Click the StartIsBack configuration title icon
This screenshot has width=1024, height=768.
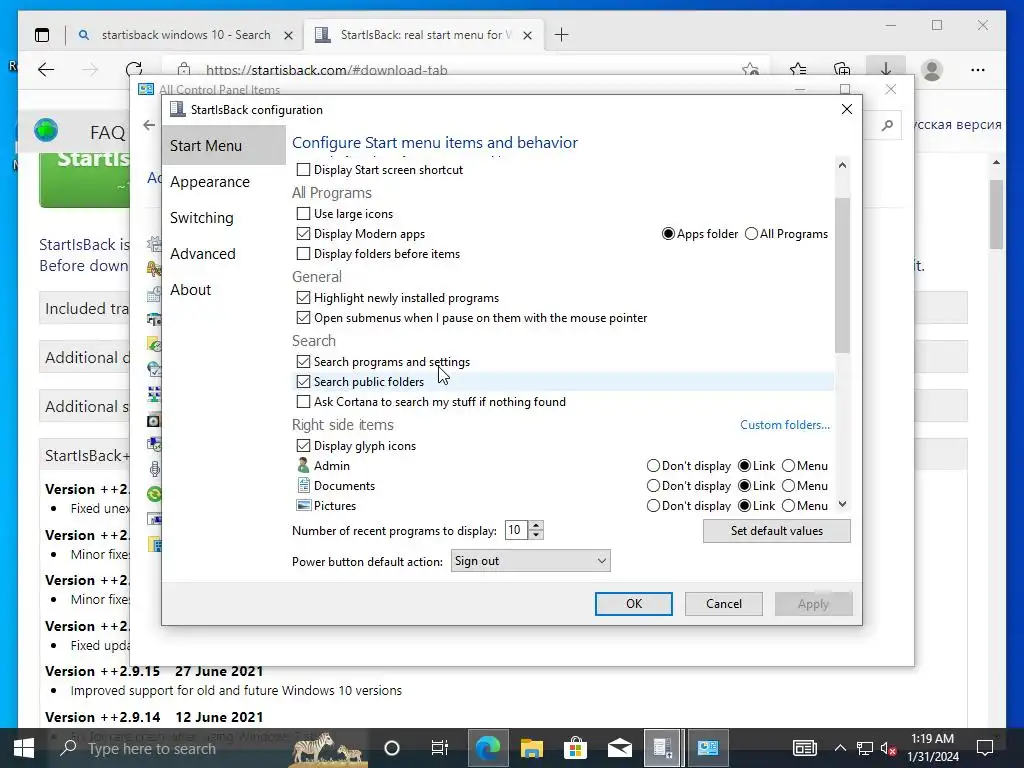coord(178,109)
